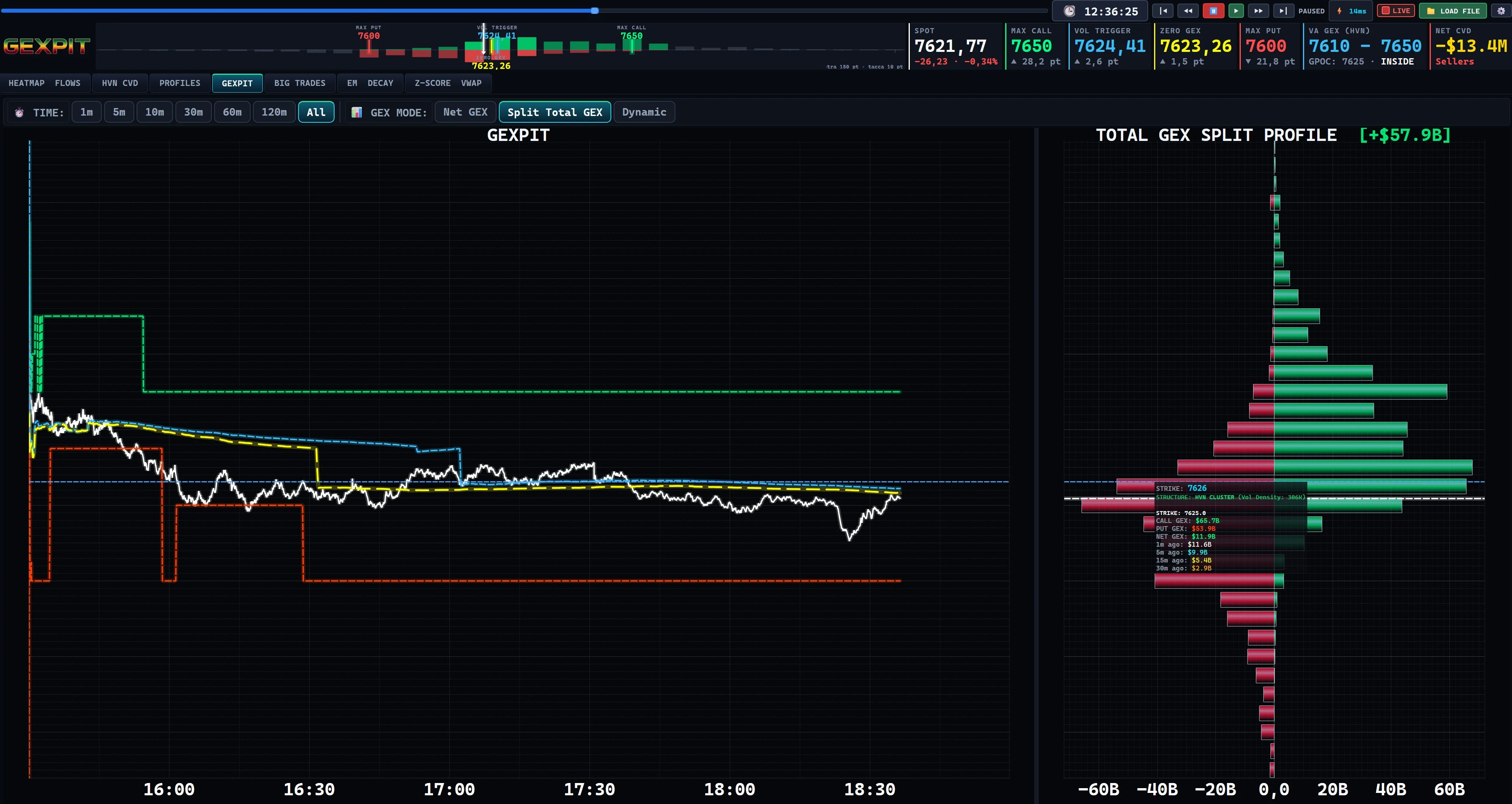The height and width of the screenshot is (804, 1512).
Task: Click the GEXPIT logo
Action: tap(46, 46)
